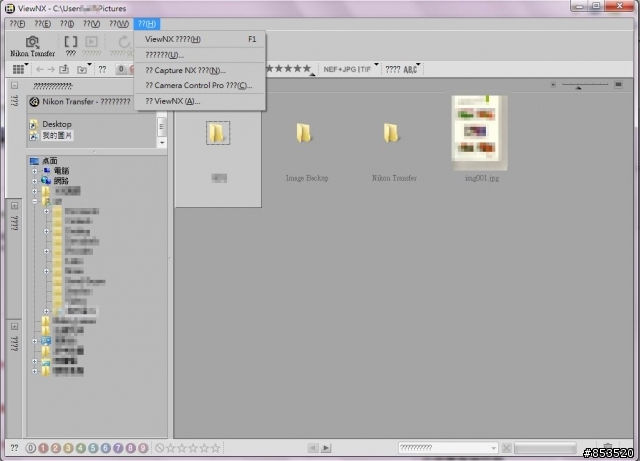The image size is (640, 461).
Task: Choose ?? ViewNX (A)... menu item
Action: click(200, 101)
